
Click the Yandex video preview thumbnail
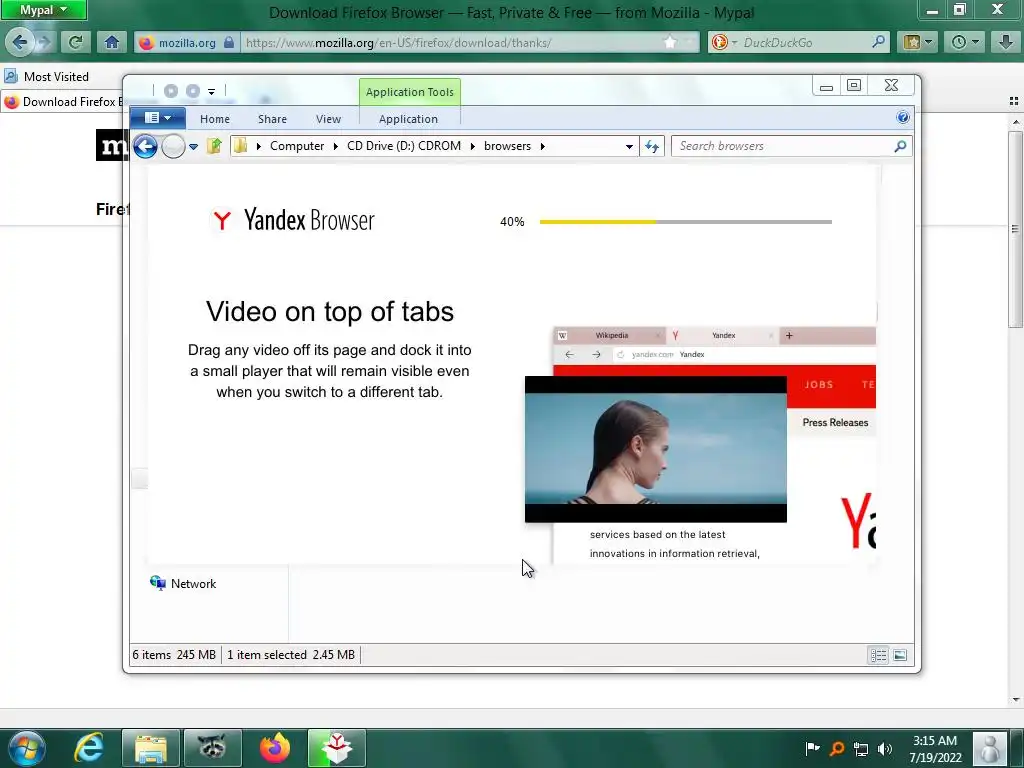click(656, 449)
